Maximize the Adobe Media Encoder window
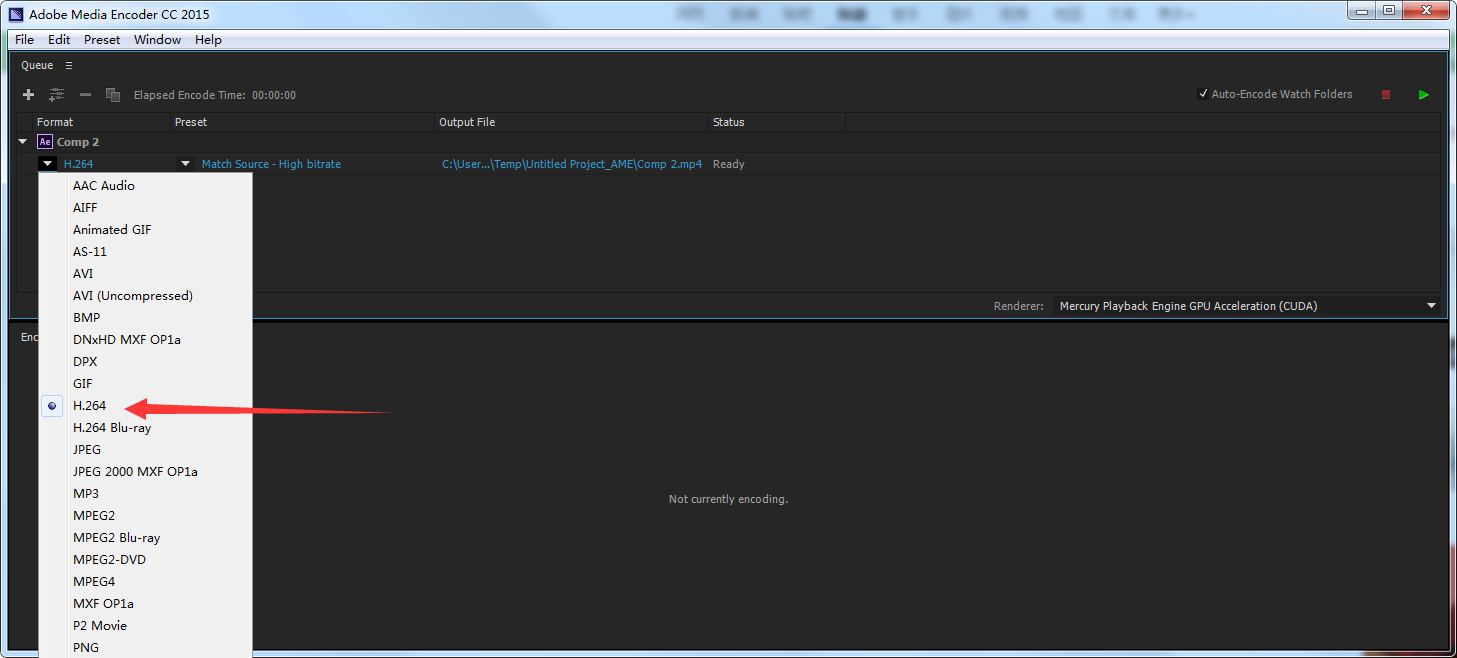The image size is (1457, 658). [x=1389, y=10]
